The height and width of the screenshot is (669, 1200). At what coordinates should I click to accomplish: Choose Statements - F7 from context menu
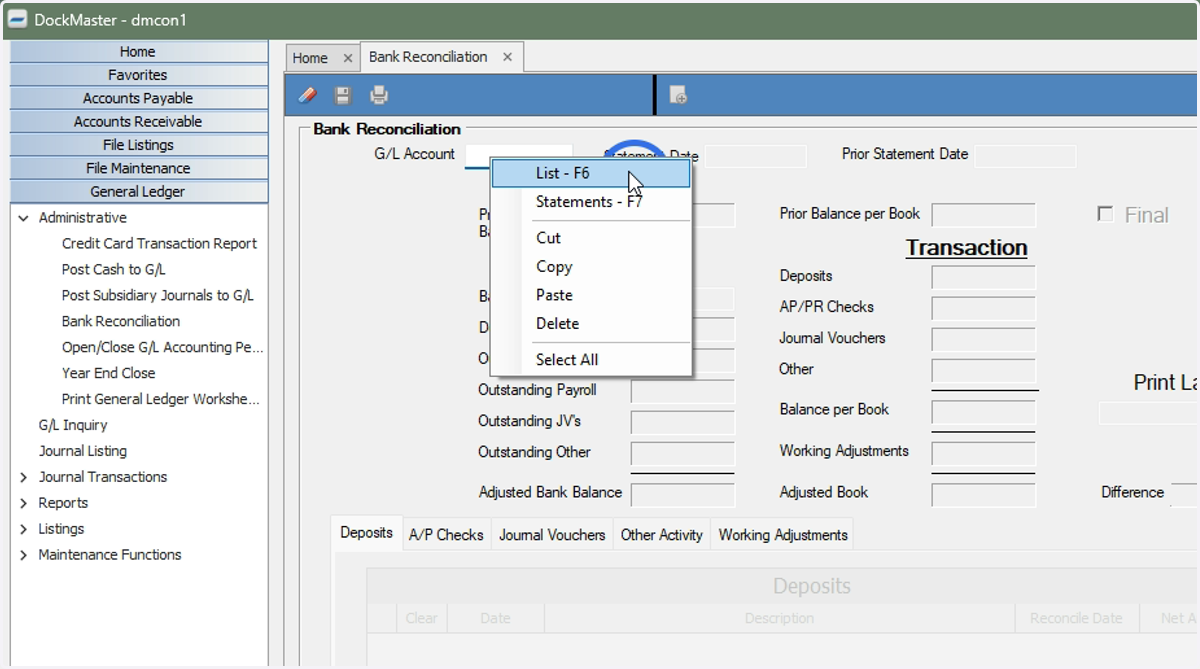[591, 202]
